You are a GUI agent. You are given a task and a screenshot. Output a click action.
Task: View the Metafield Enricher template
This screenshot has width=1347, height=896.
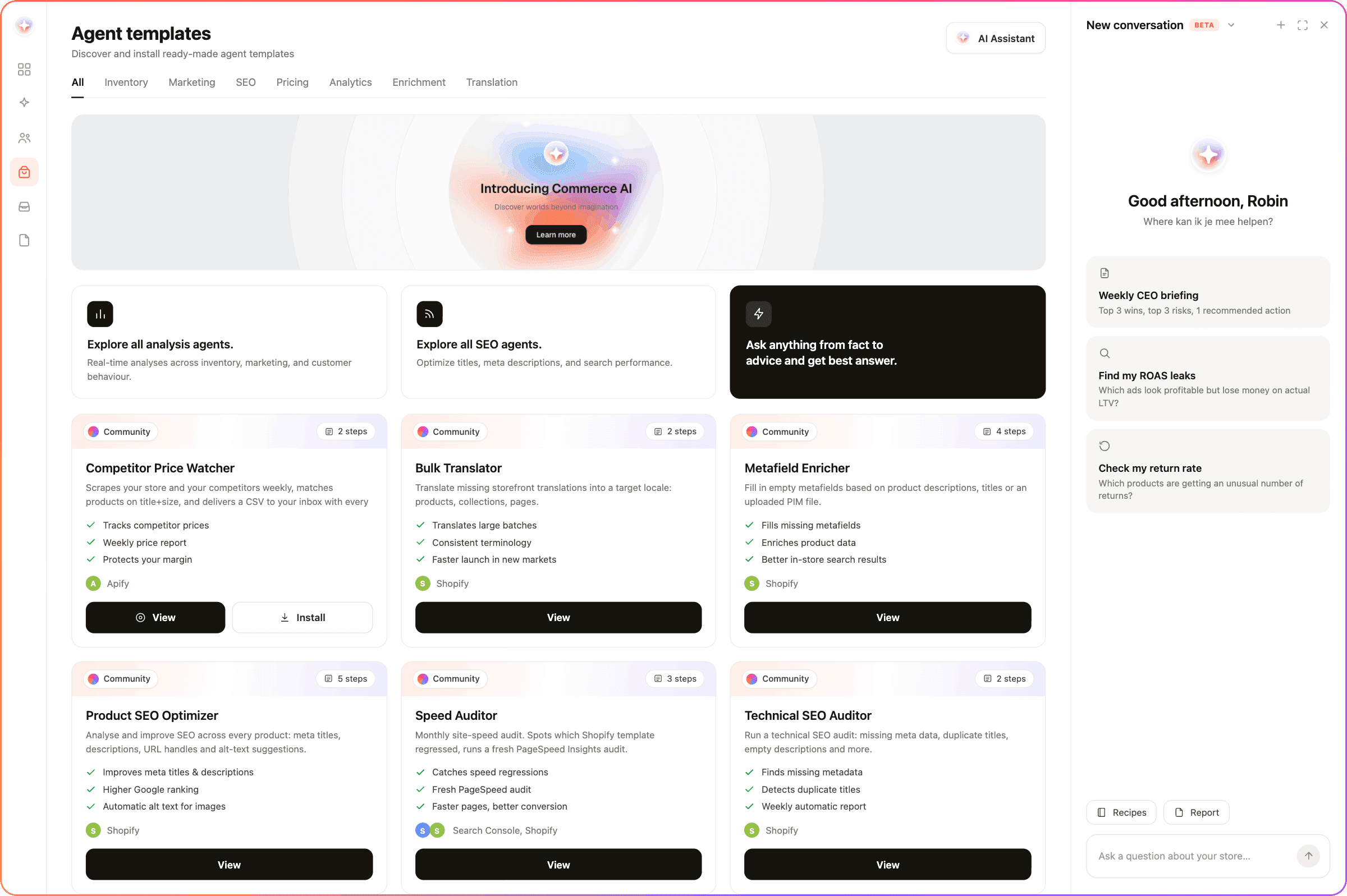coord(887,617)
